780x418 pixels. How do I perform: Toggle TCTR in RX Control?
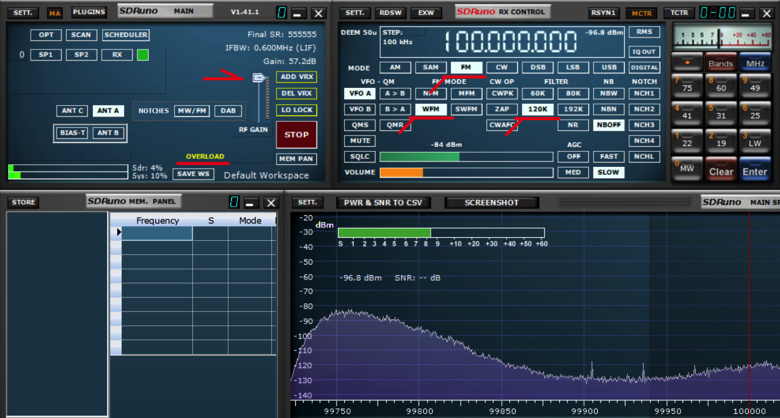[x=679, y=13]
